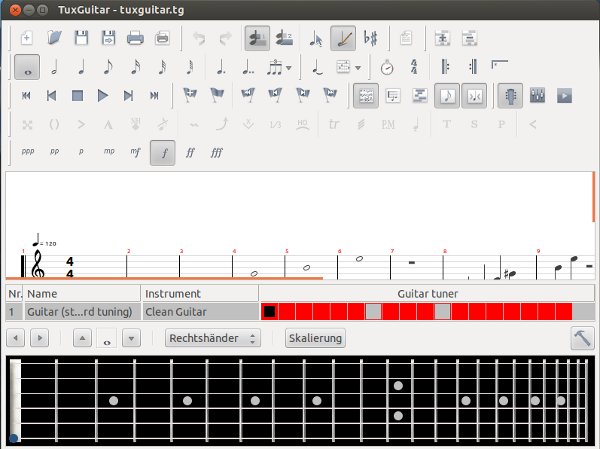Jump to last measure

154,96
